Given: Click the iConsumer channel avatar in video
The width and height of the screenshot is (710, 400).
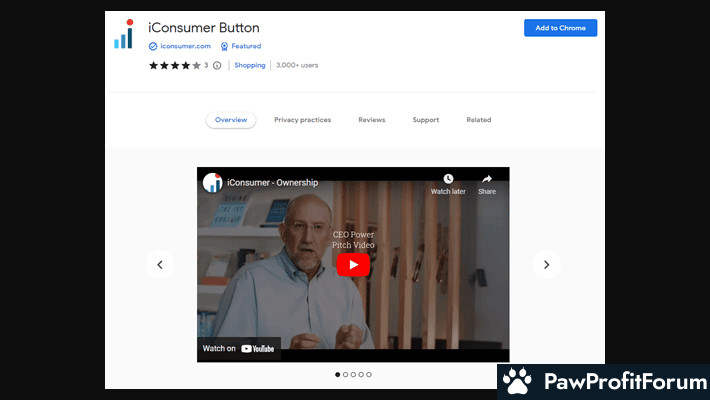Looking at the screenshot, I should [x=212, y=183].
